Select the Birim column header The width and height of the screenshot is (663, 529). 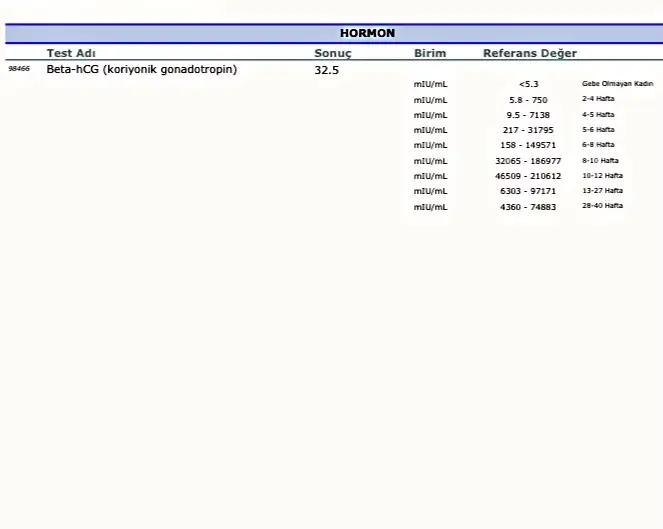coord(430,53)
